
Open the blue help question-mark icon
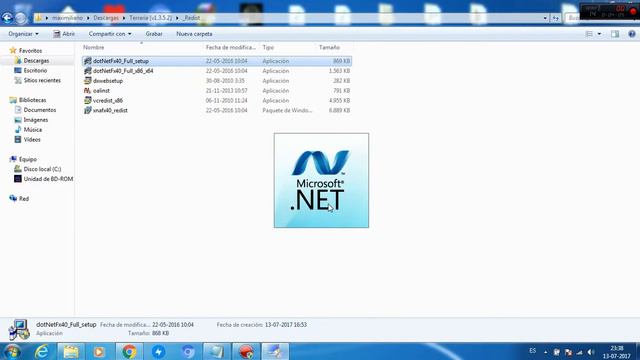(632, 34)
